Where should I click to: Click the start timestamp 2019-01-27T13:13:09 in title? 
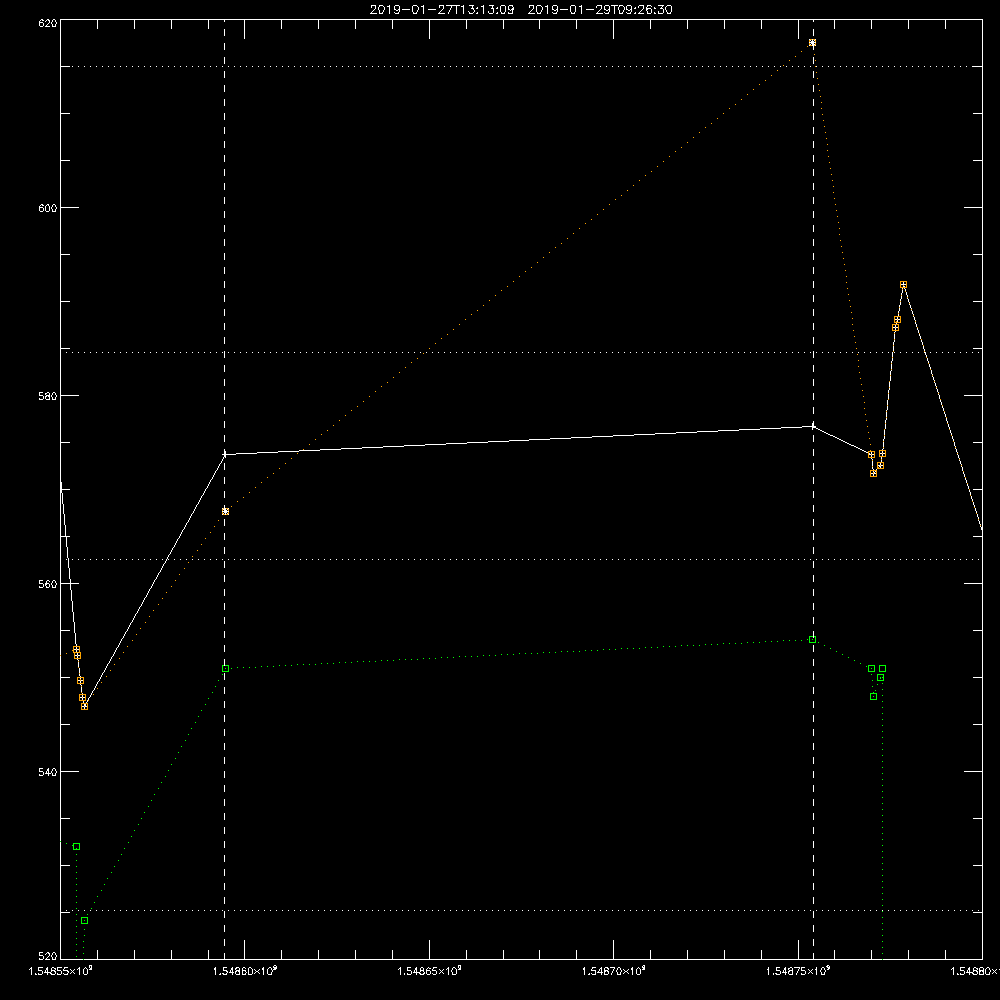[x=442, y=10]
